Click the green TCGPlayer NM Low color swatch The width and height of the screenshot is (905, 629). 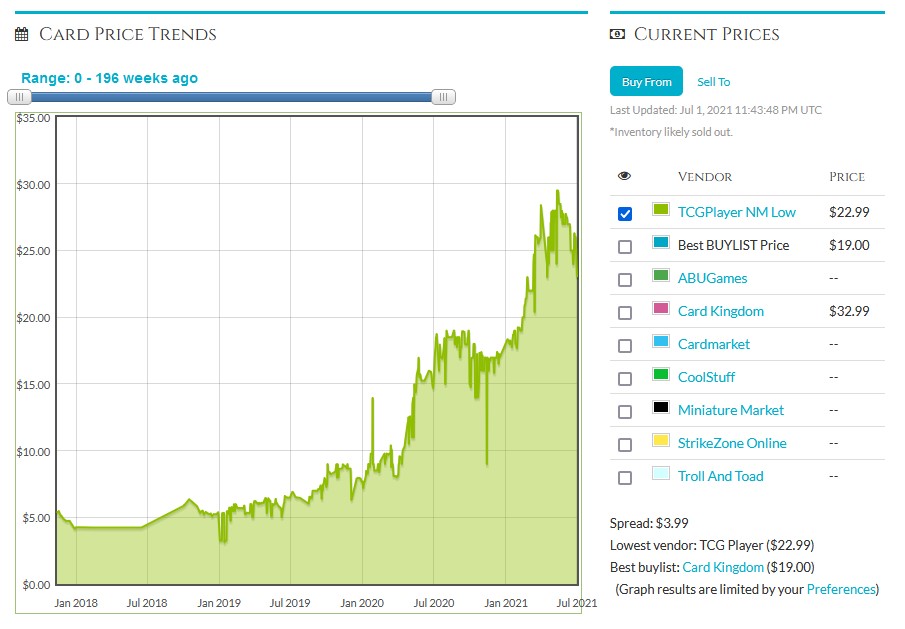[660, 209]
